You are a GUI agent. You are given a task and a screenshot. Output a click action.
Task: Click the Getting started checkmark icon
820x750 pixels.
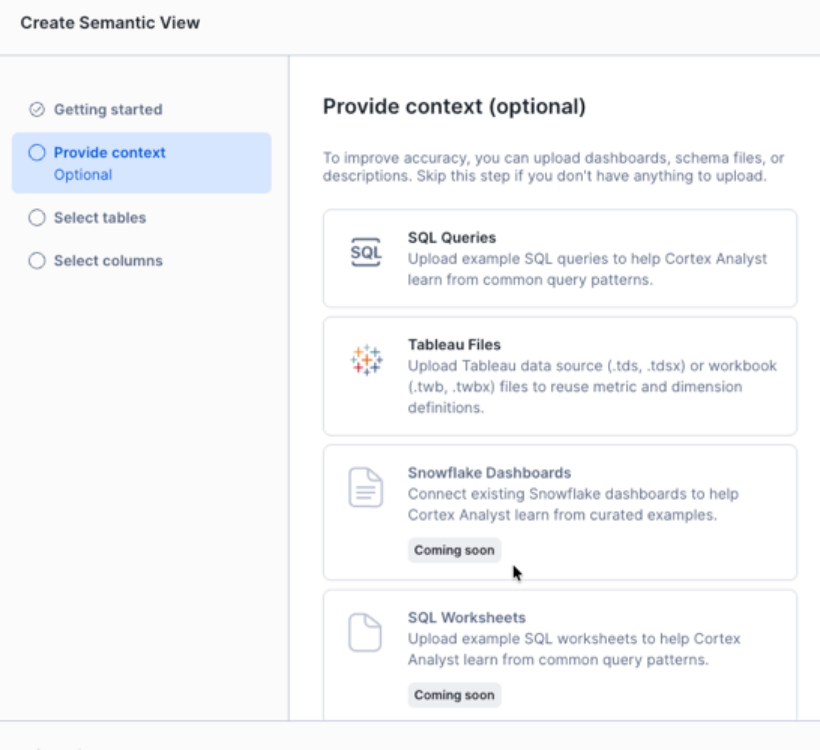tap(37, 110)
